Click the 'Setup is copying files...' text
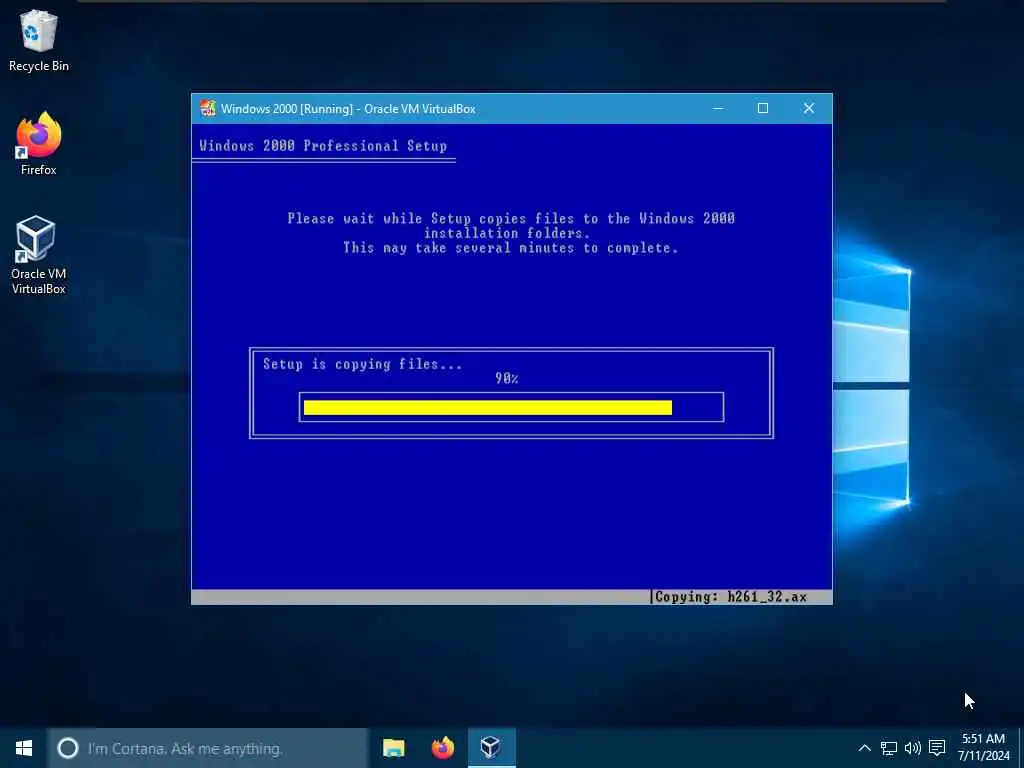This screenshot has height=768, width=1024. (x=362, y=364)
